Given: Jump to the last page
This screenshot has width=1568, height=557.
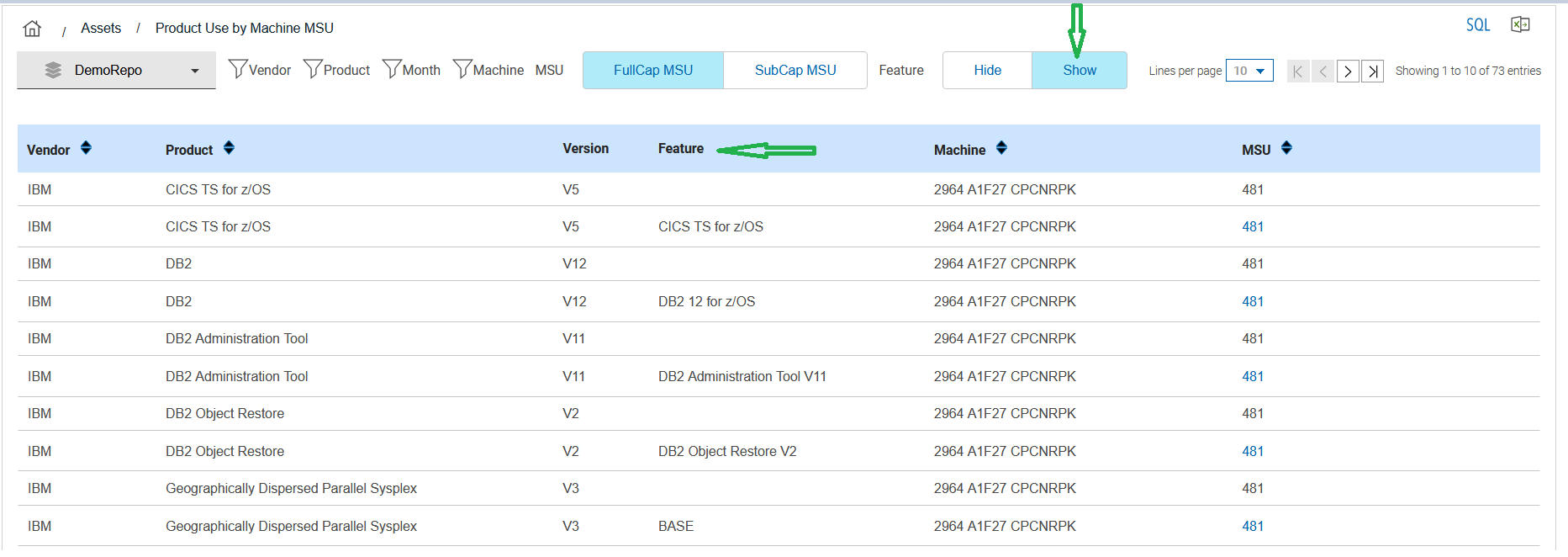Looking at the screenshot, I should pyautogui.click(x=1373, y=72).
